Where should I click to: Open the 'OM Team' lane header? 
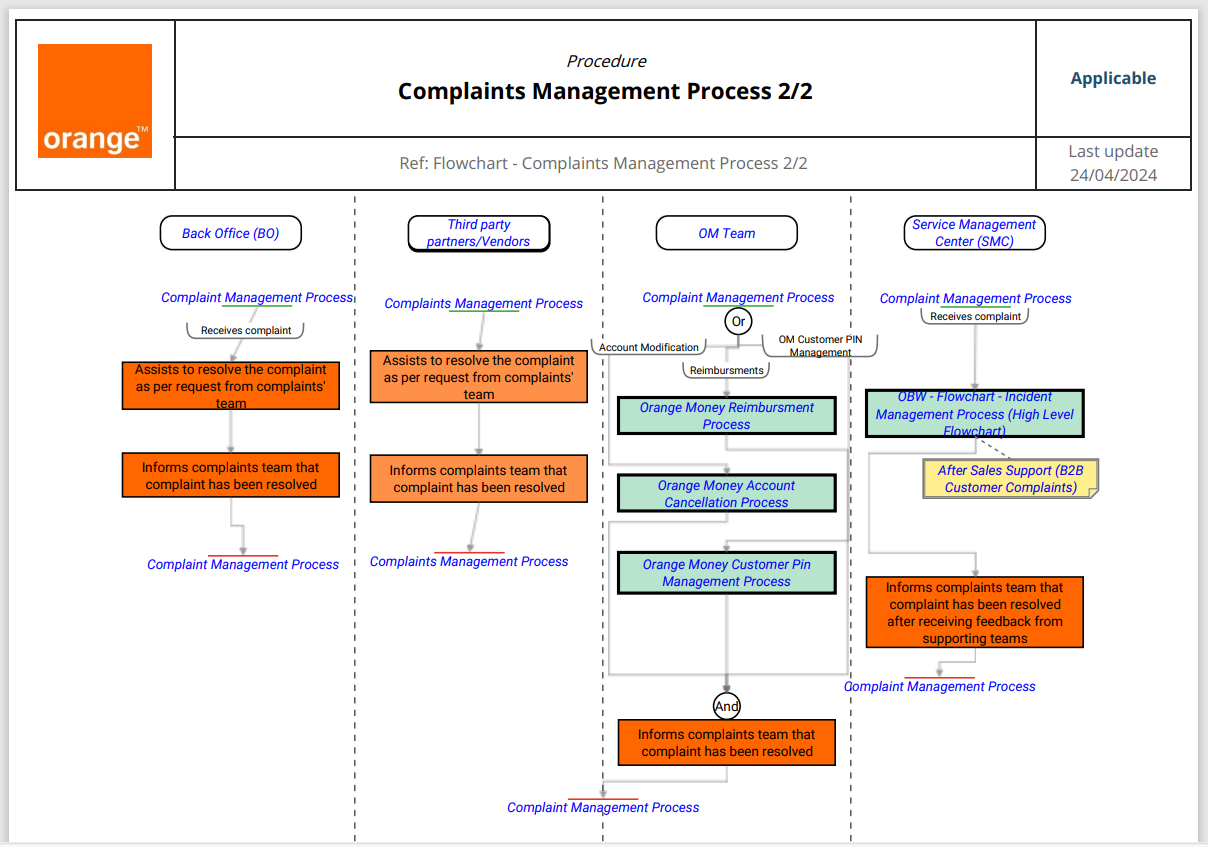pos(727,233)
